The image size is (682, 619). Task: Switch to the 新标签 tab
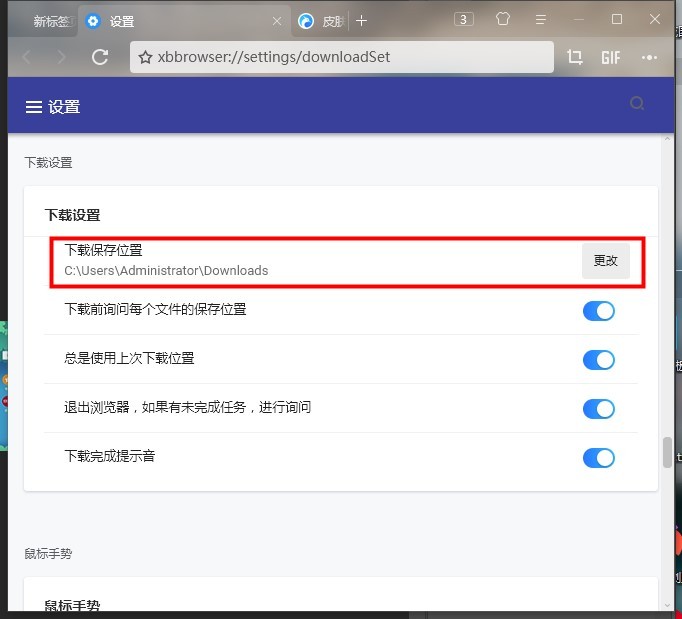[x=50, y=21]
